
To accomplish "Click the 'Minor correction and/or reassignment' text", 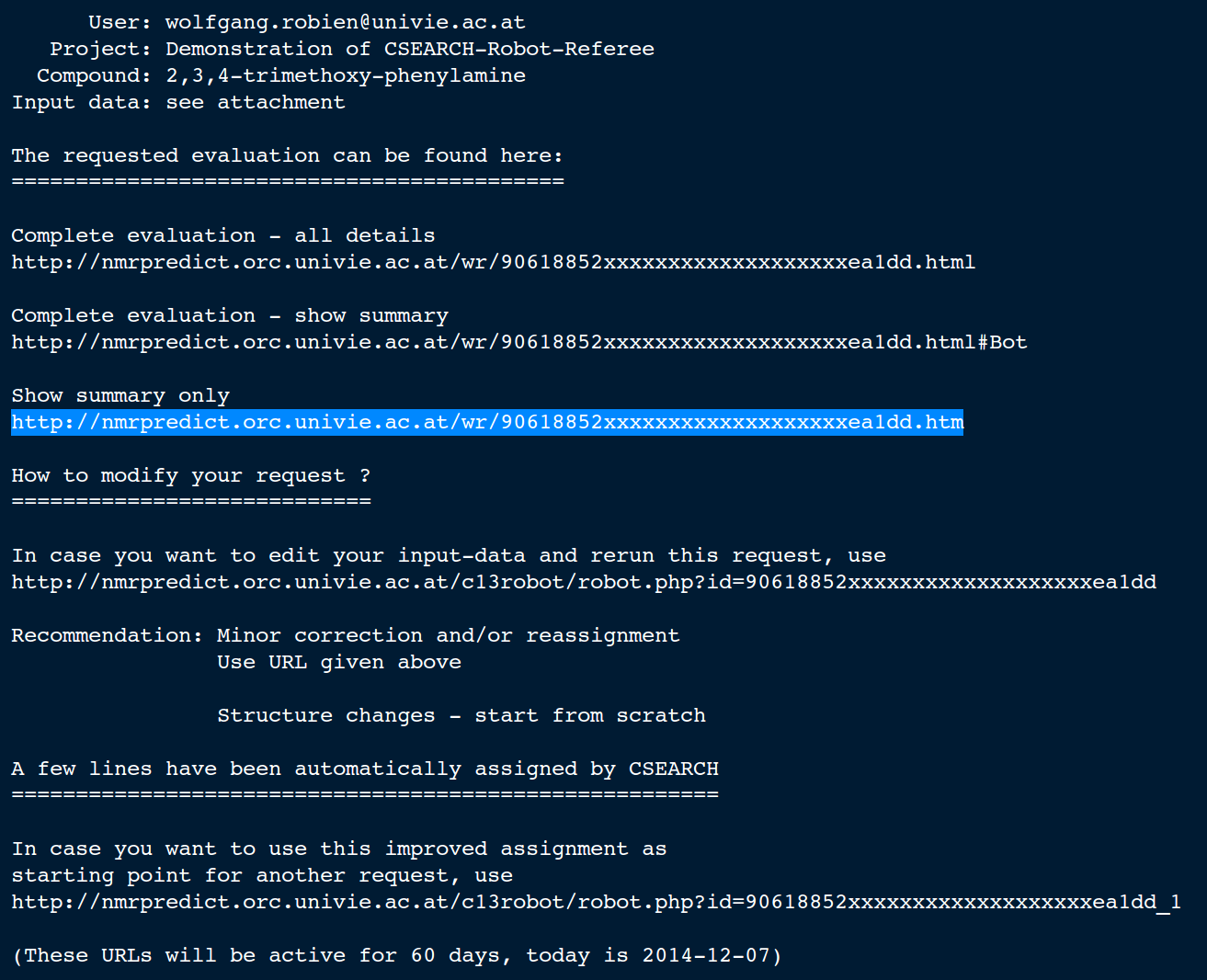I will coord(449,635).
